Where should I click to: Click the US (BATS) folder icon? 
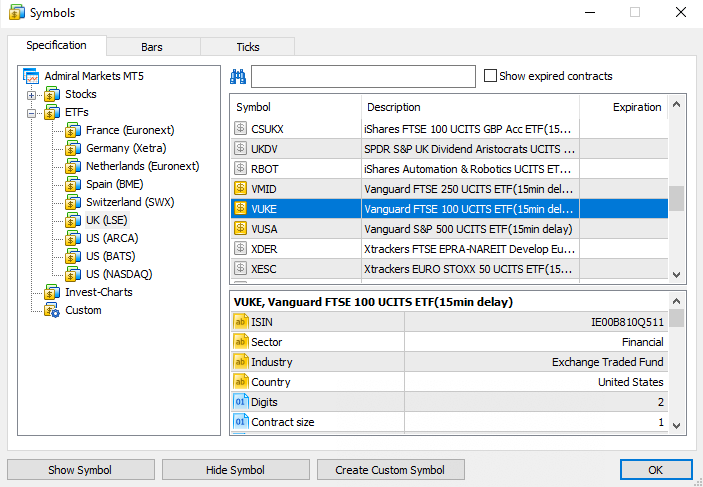[x=73, y=256]
